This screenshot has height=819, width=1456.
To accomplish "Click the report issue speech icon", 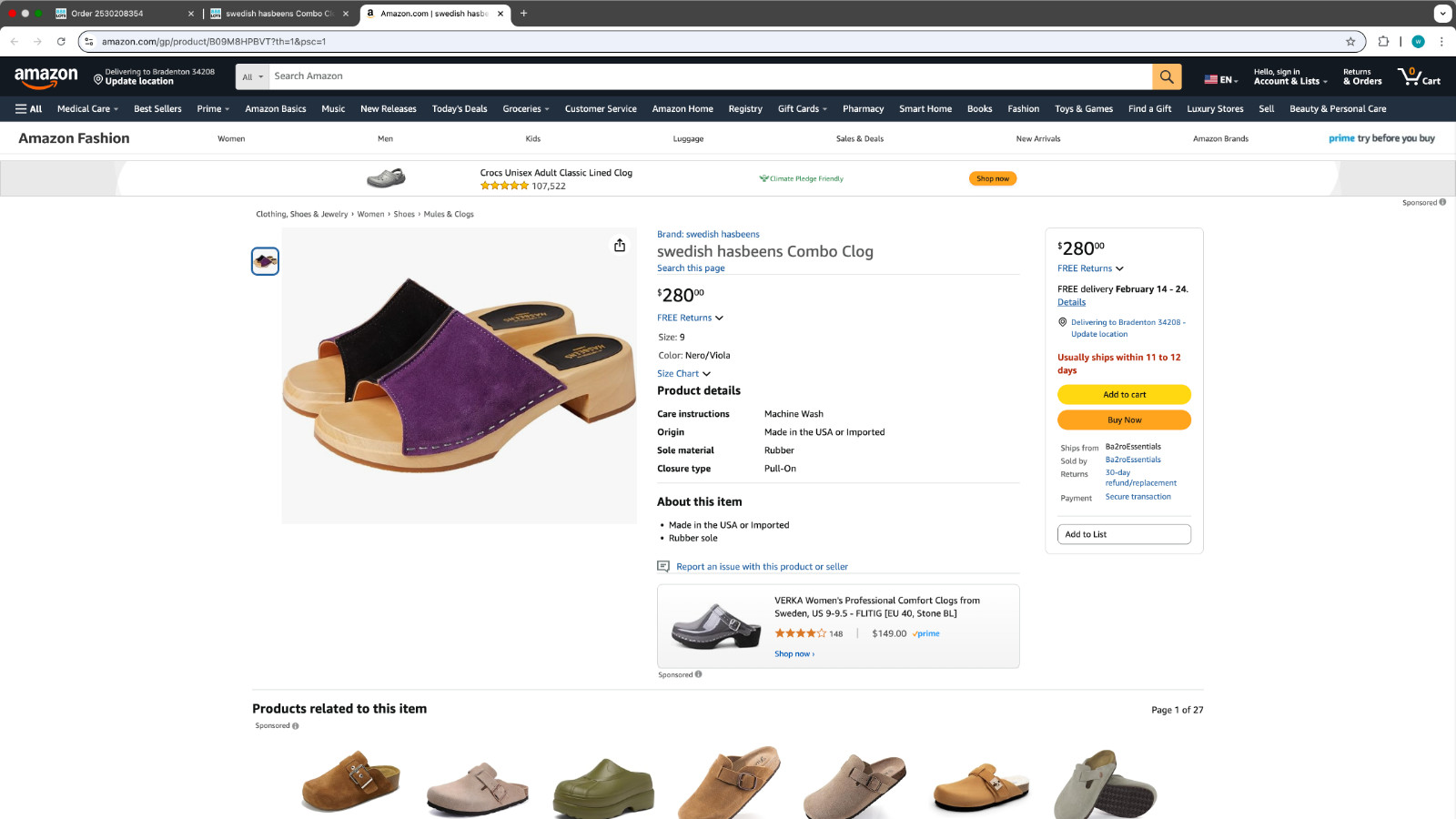I will (x=663, y=566).
